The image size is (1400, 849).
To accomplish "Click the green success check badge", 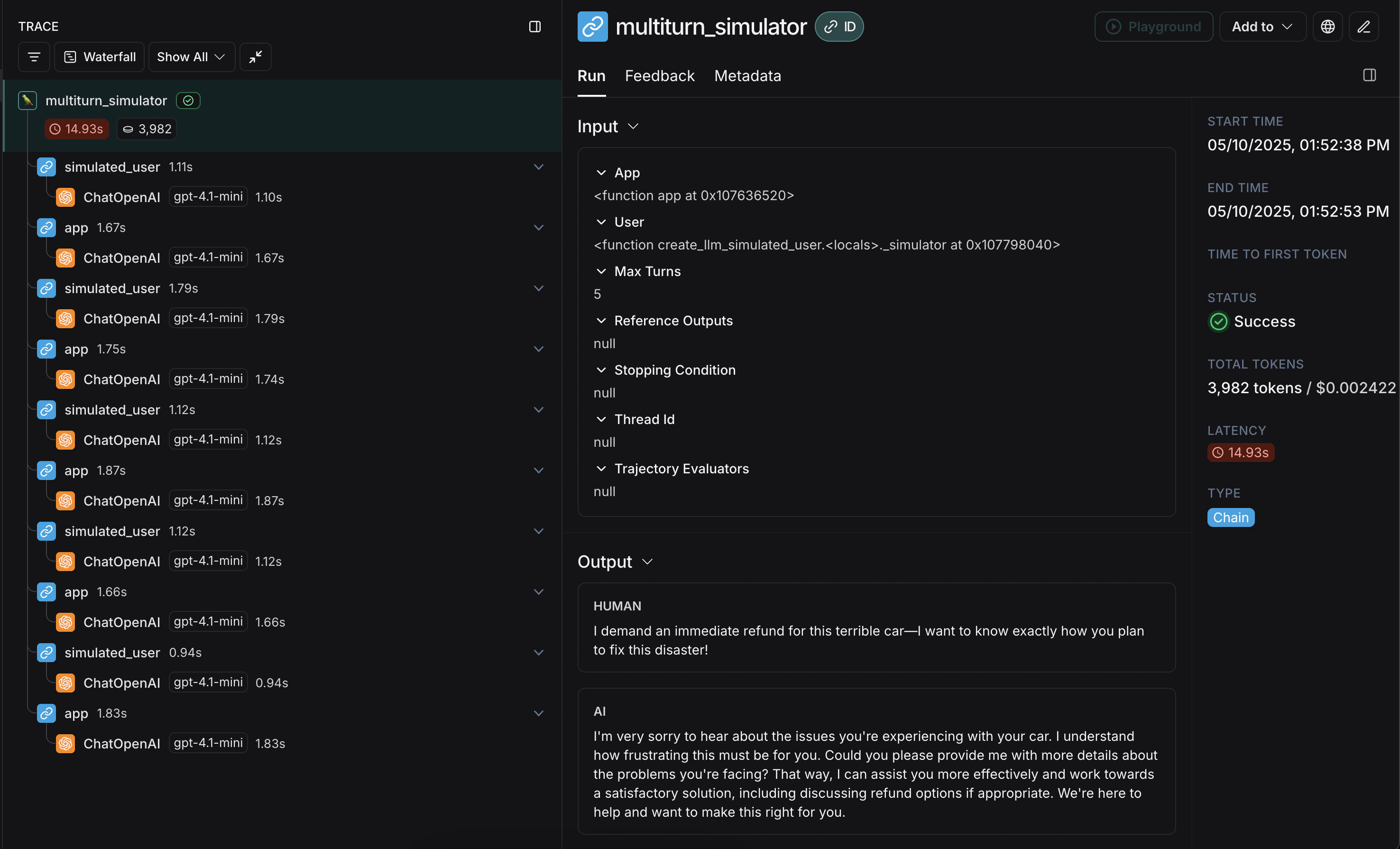I will 188,101.
